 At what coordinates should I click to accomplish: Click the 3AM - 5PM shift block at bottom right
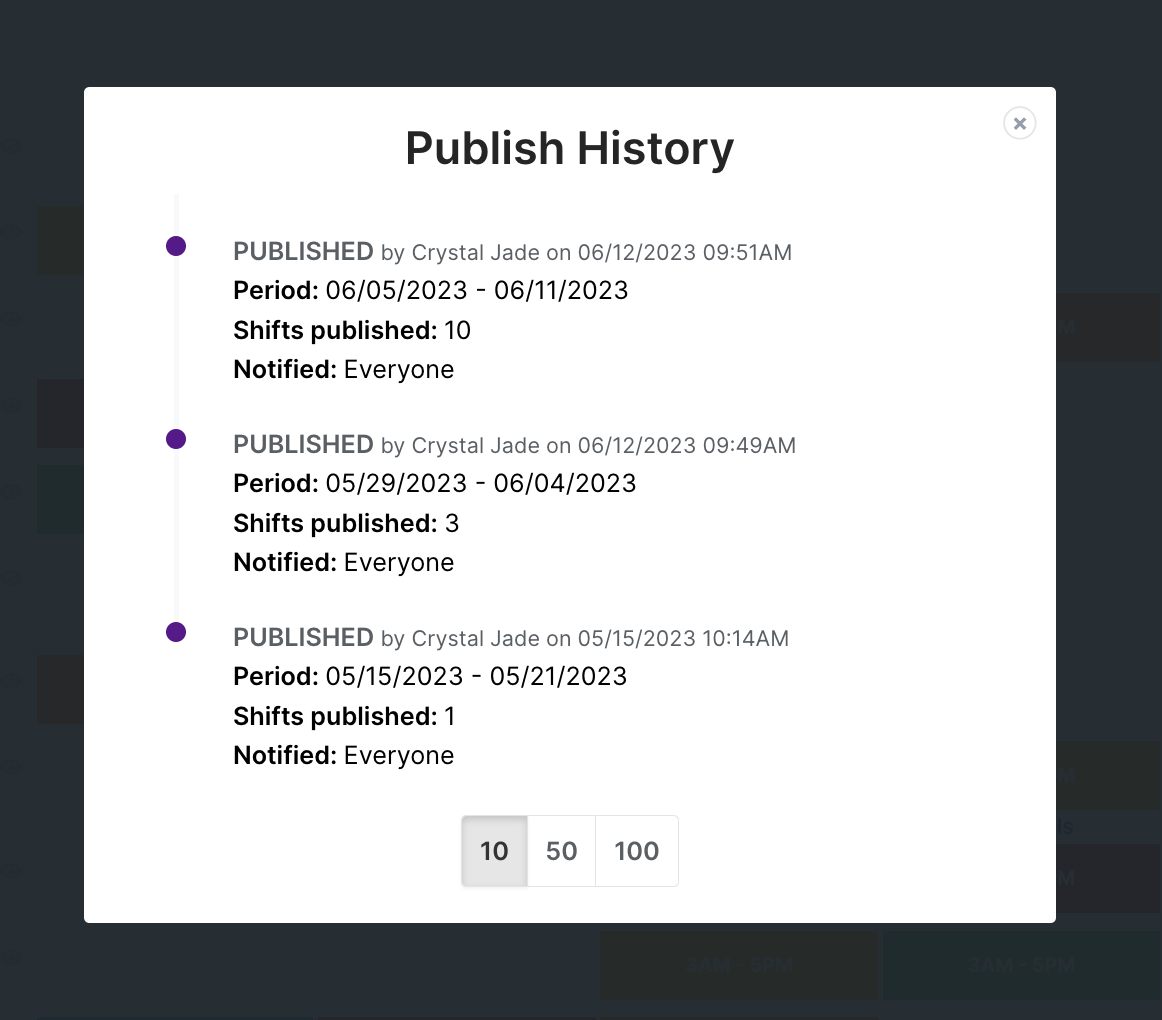click(x=1020, y=965)
